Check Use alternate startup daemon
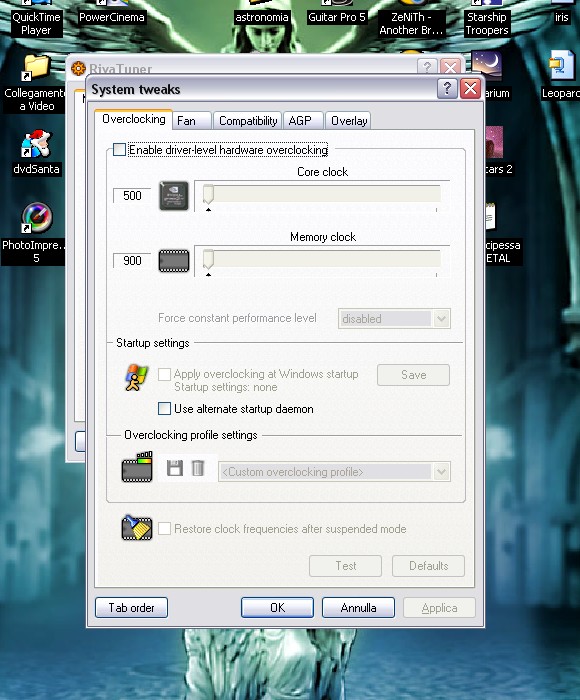The height and width of the screenshot is (700, 580). click(x=164, y=408)
